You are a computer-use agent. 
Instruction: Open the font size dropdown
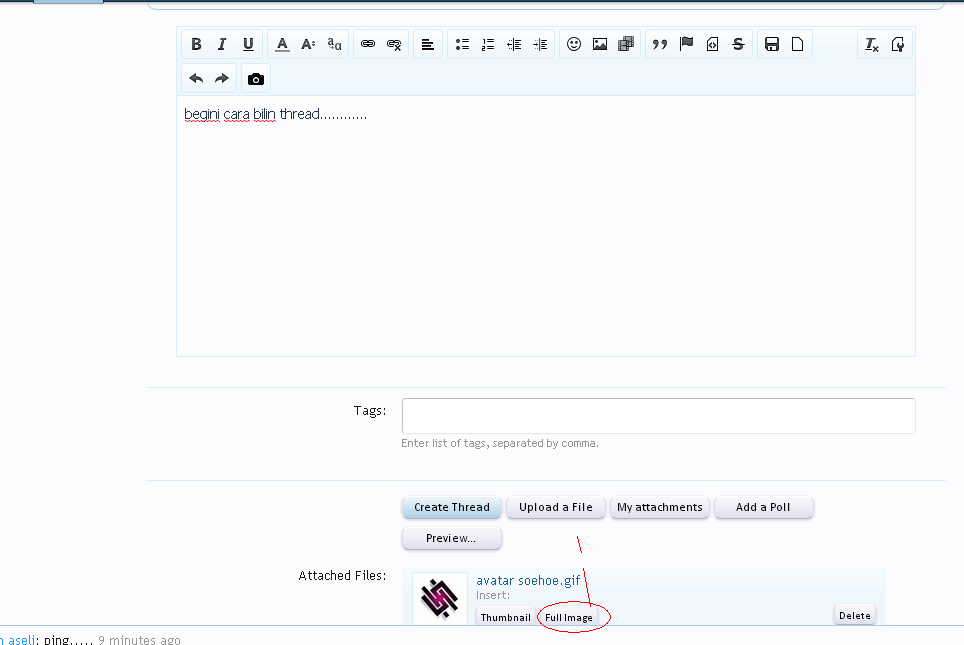(308, 44)
